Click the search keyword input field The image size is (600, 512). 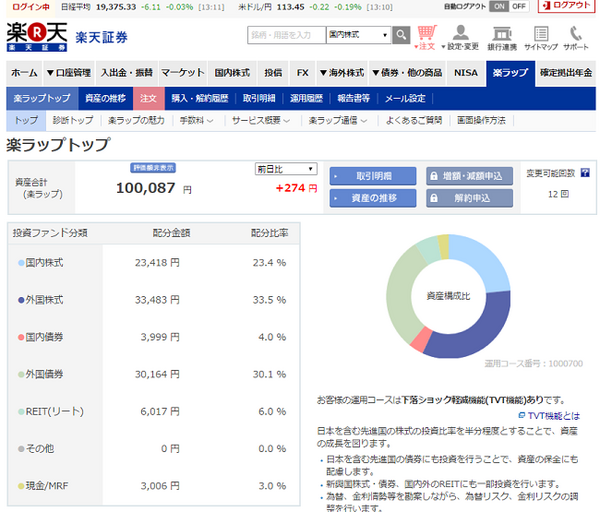coord(287,35)
